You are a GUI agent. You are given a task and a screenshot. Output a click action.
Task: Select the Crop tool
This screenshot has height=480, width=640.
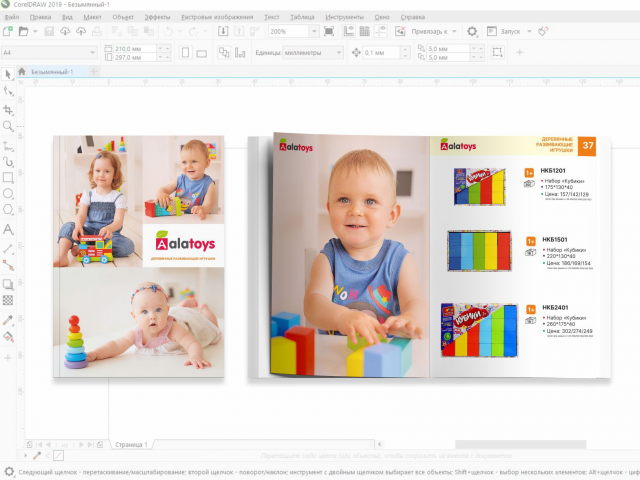click(x=8, y=110)
